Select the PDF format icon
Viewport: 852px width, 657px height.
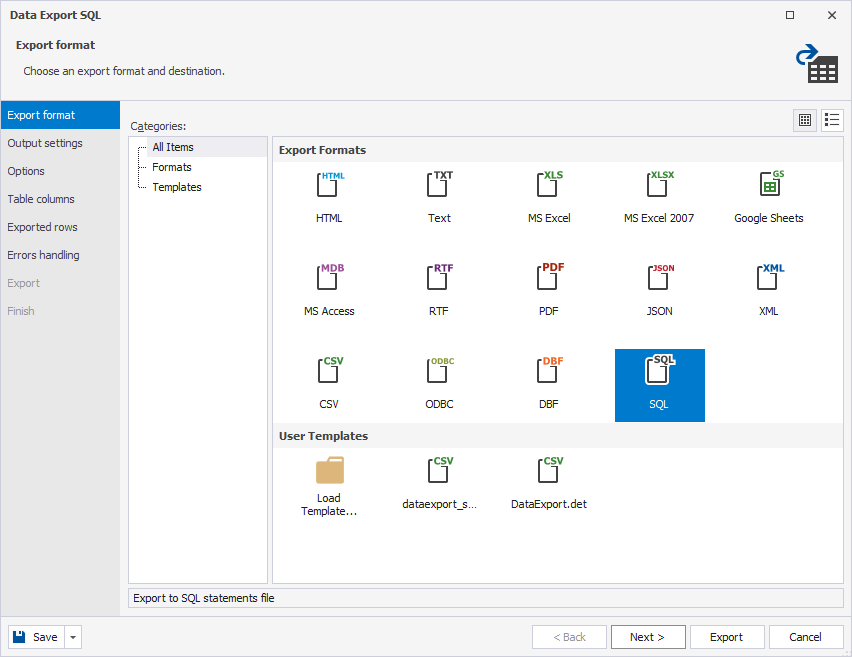coord(549,282)
